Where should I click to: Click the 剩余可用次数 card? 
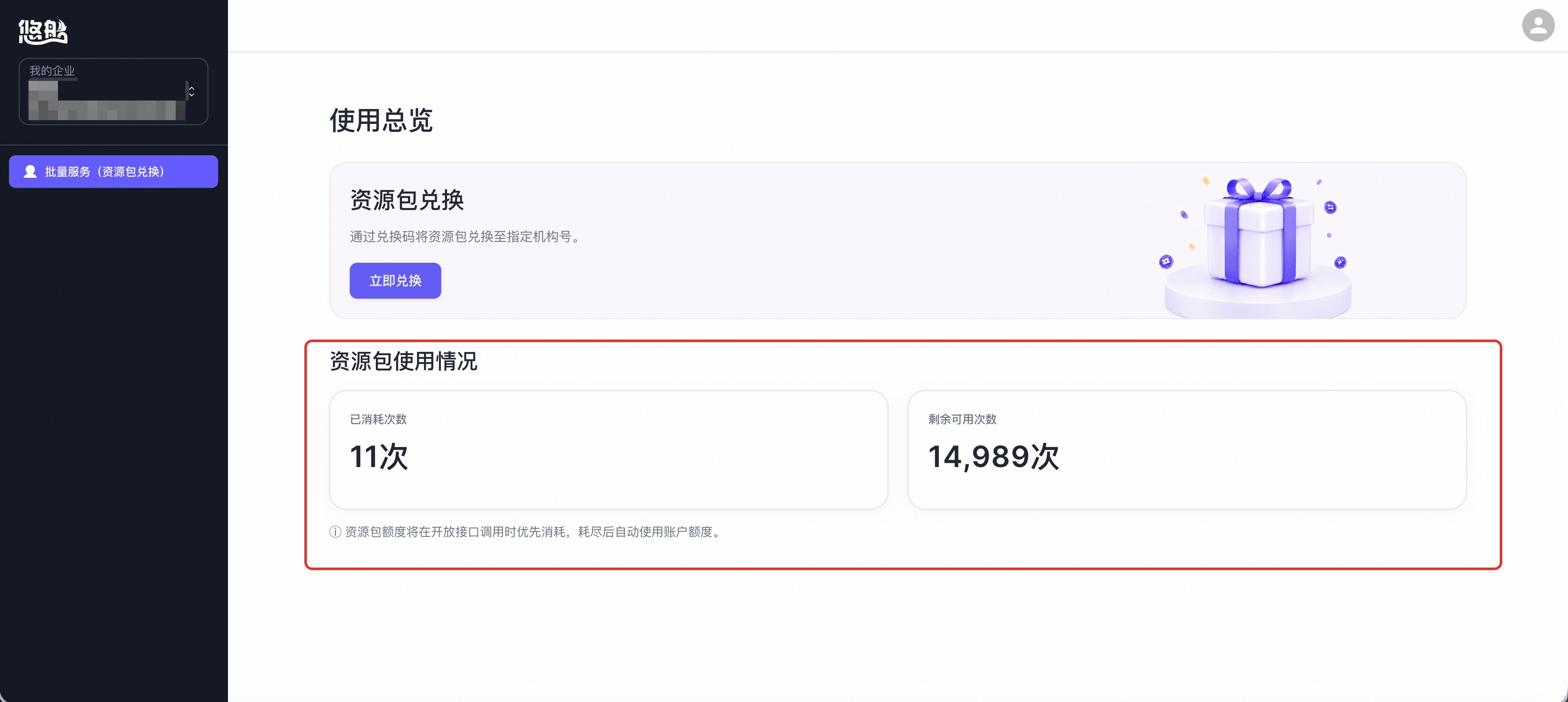pyautogui.click(x=1186, y=450)
